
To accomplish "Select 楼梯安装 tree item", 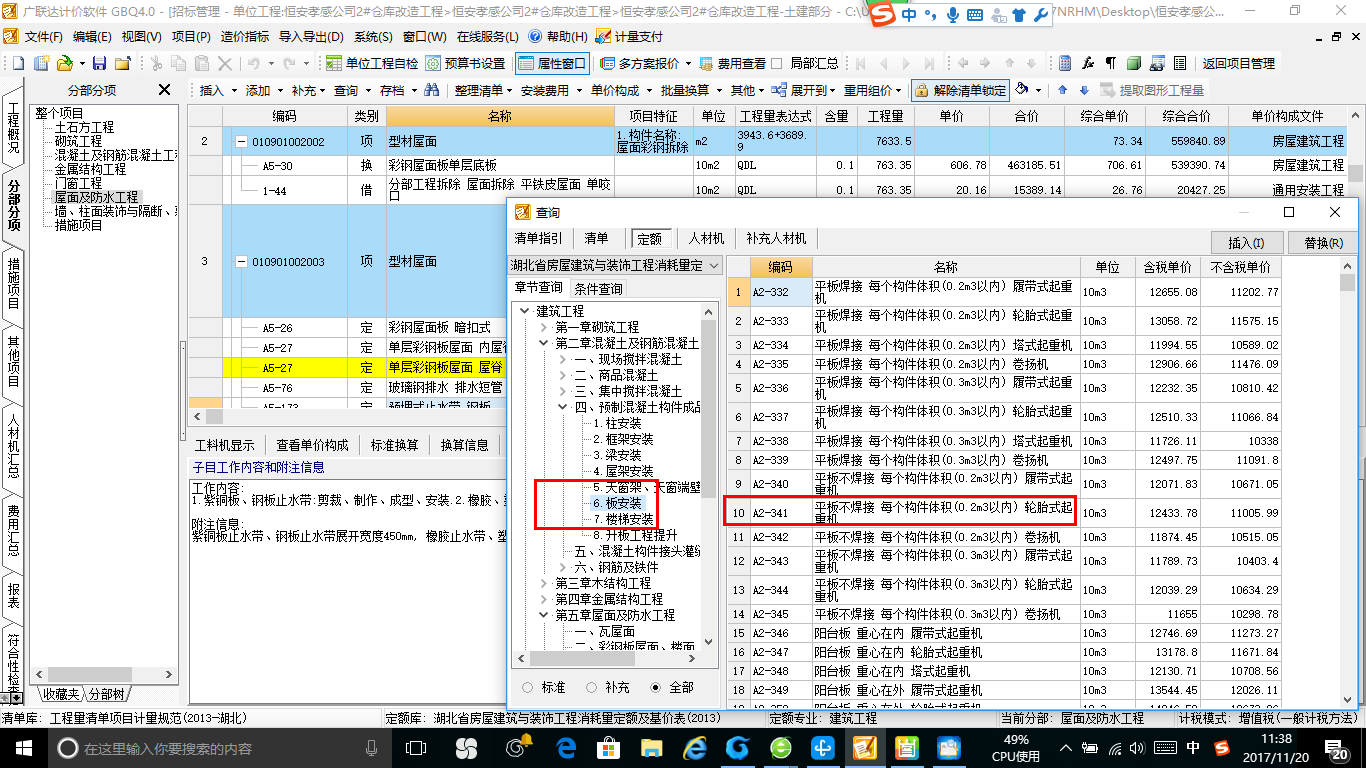I will point(623,519).
